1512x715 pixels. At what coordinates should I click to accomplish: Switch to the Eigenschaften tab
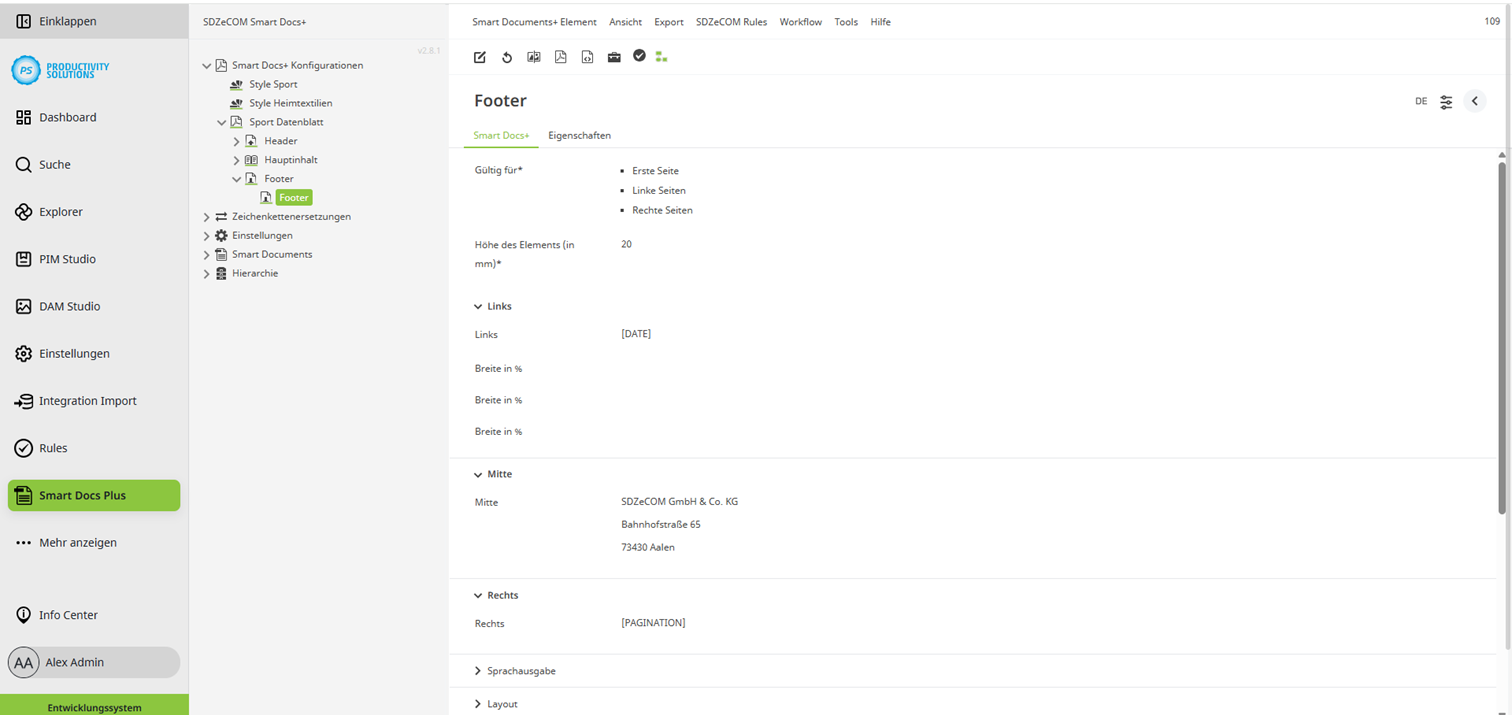pyautogui.click(x=579, y=135)
